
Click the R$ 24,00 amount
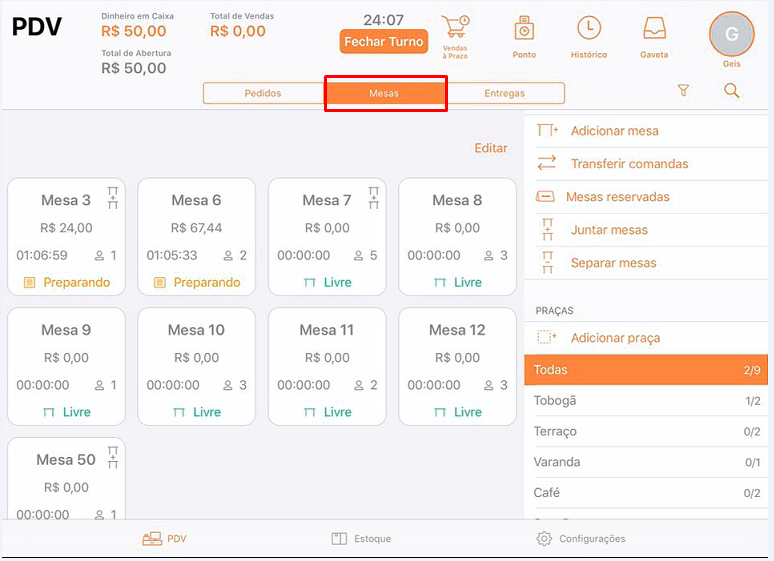tap(66, 228)
